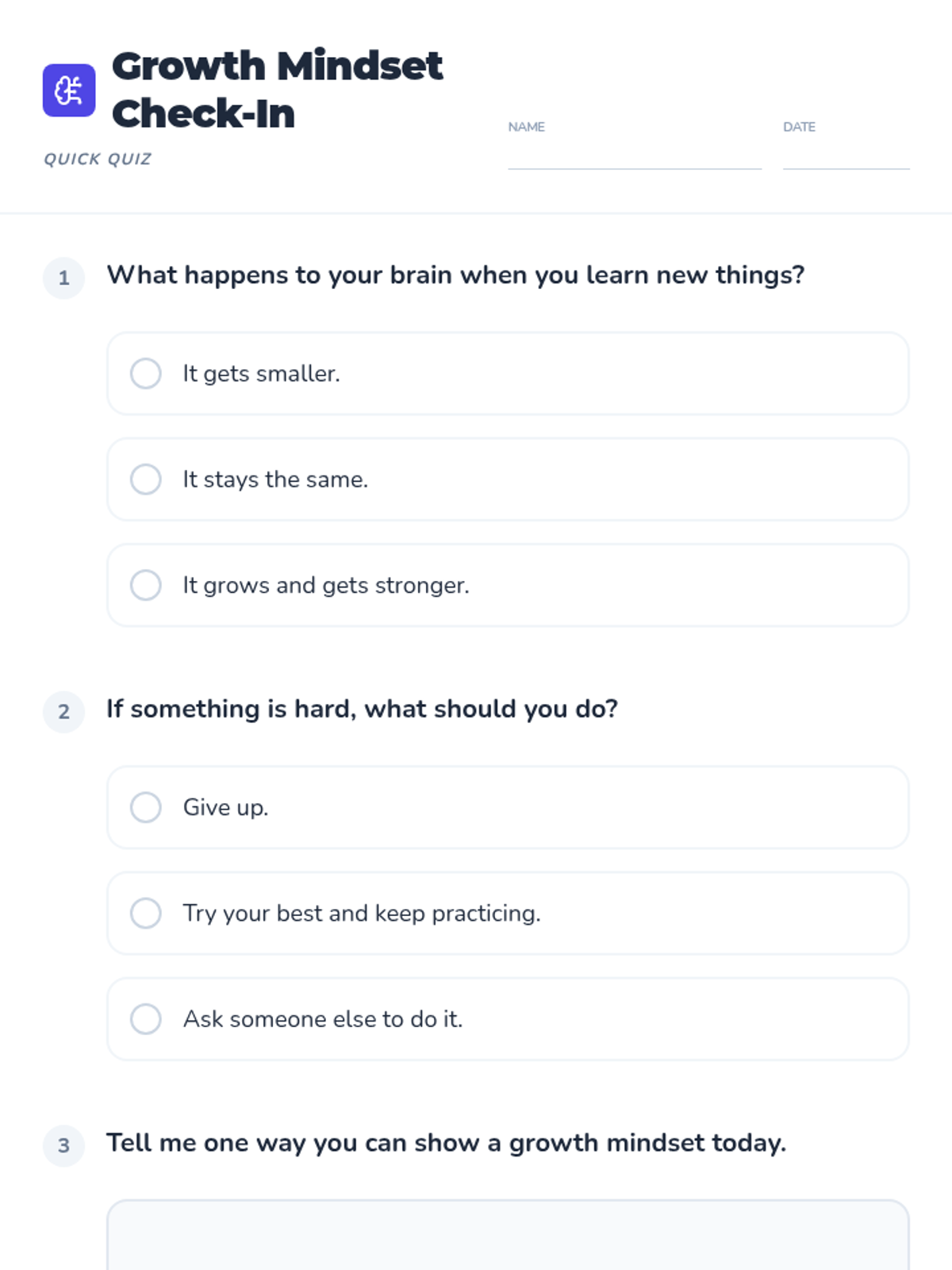The width and height of the screenshot is (952, 1270).
Task: Click the question 1 number badge
Action: coord(64,278)
